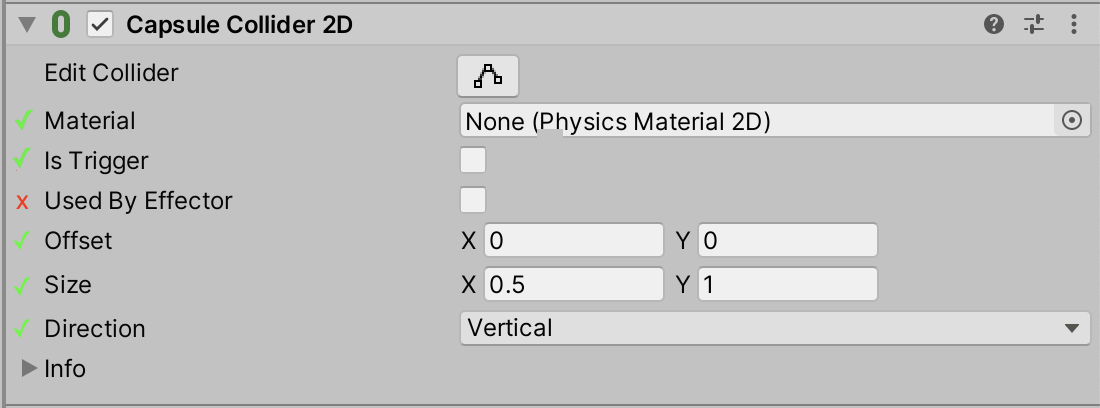Expand the Info foldout
The width and height of the screenshot is (1100, 408).
point(28,369)
